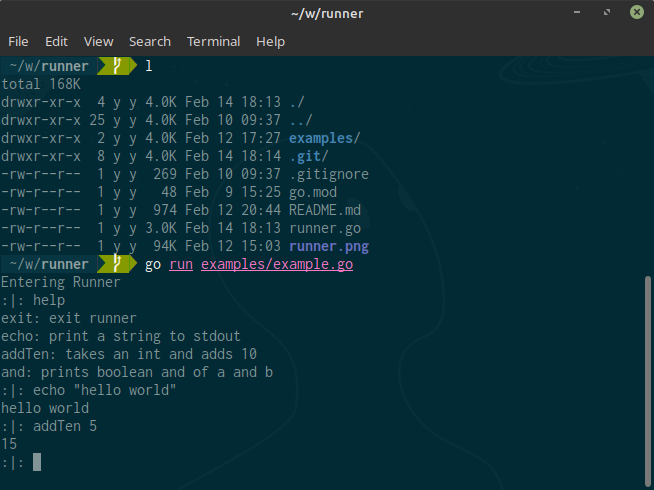
Task: Click the '974' size of README.md
Action: [165, 210]
